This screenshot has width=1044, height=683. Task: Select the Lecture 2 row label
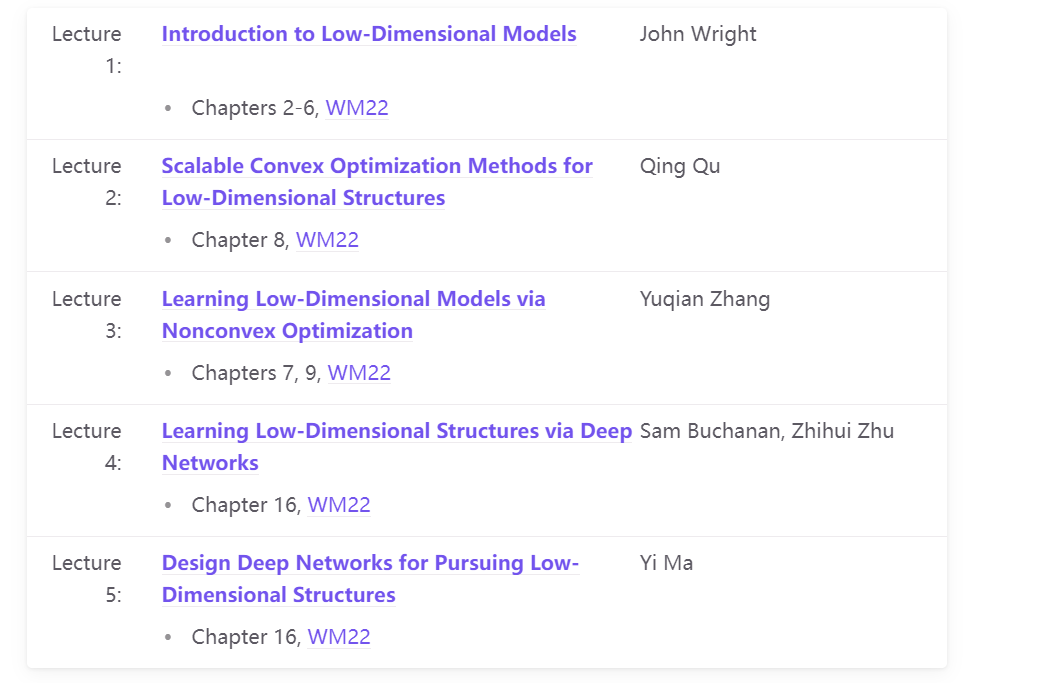point(87,182)
